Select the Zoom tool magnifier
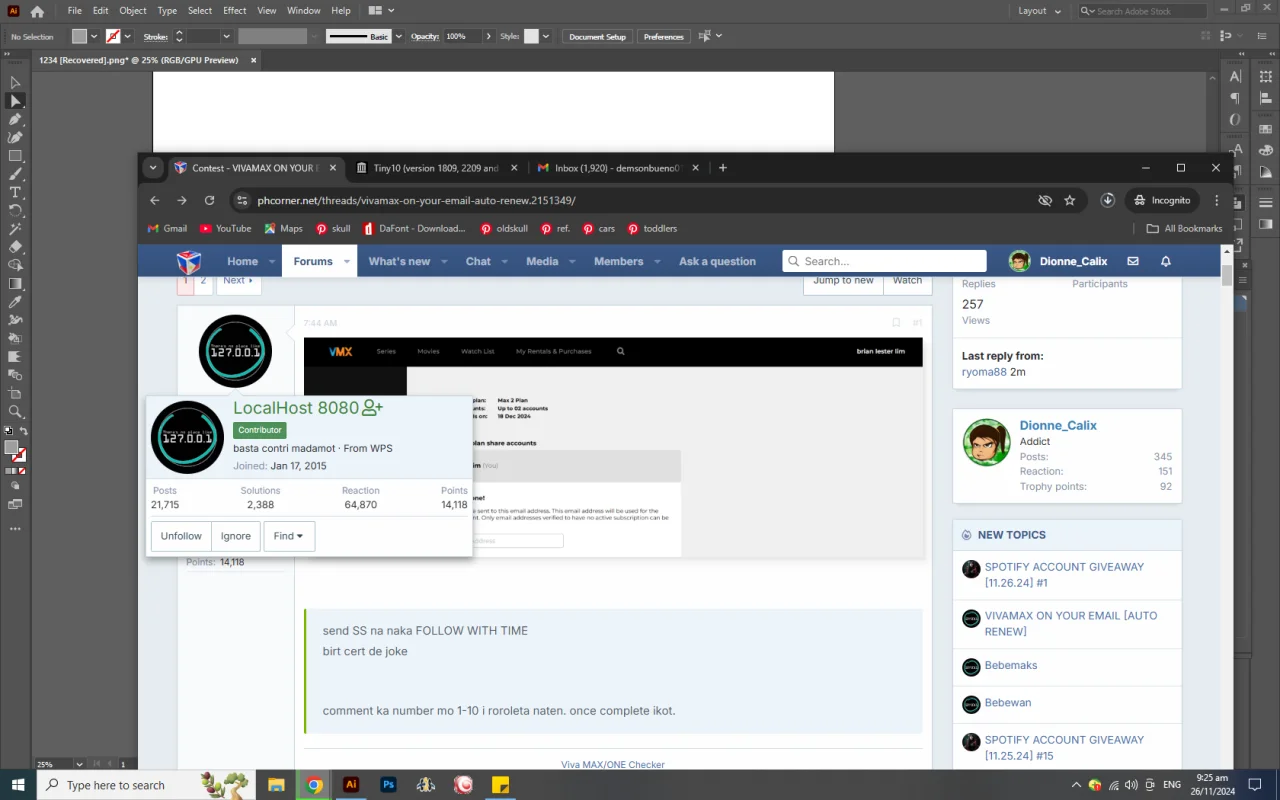Image resolution: width=1280 pixels, height=800 pixels. point(15,411)
